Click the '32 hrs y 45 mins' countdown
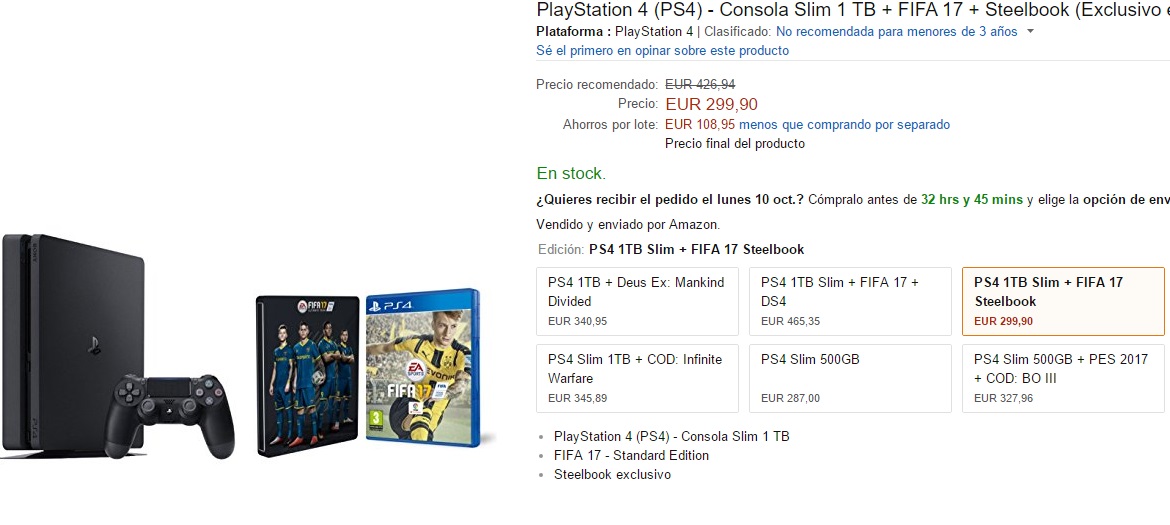1170x525 pixels. click(x=972, y=199)
